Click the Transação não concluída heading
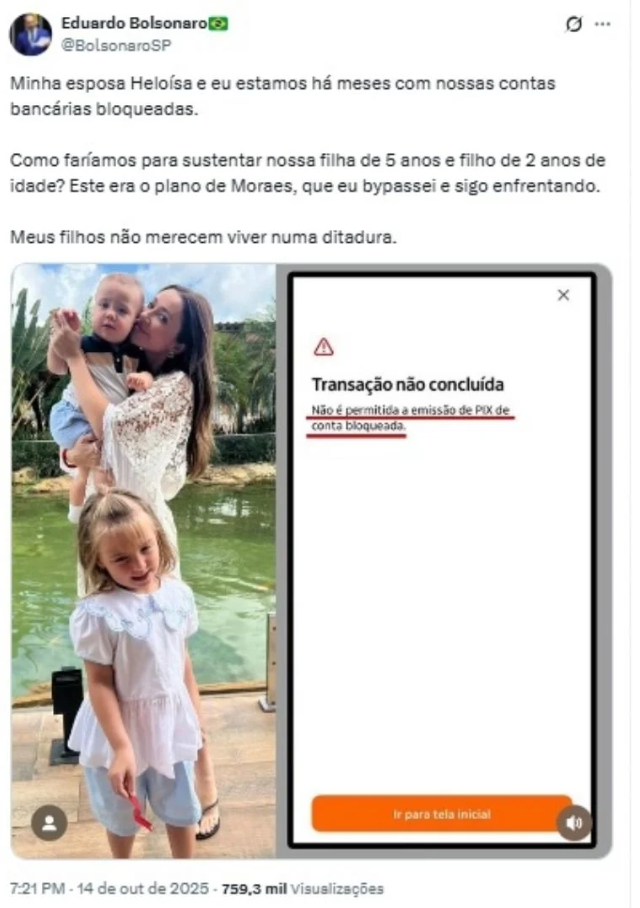 (408, 384)
